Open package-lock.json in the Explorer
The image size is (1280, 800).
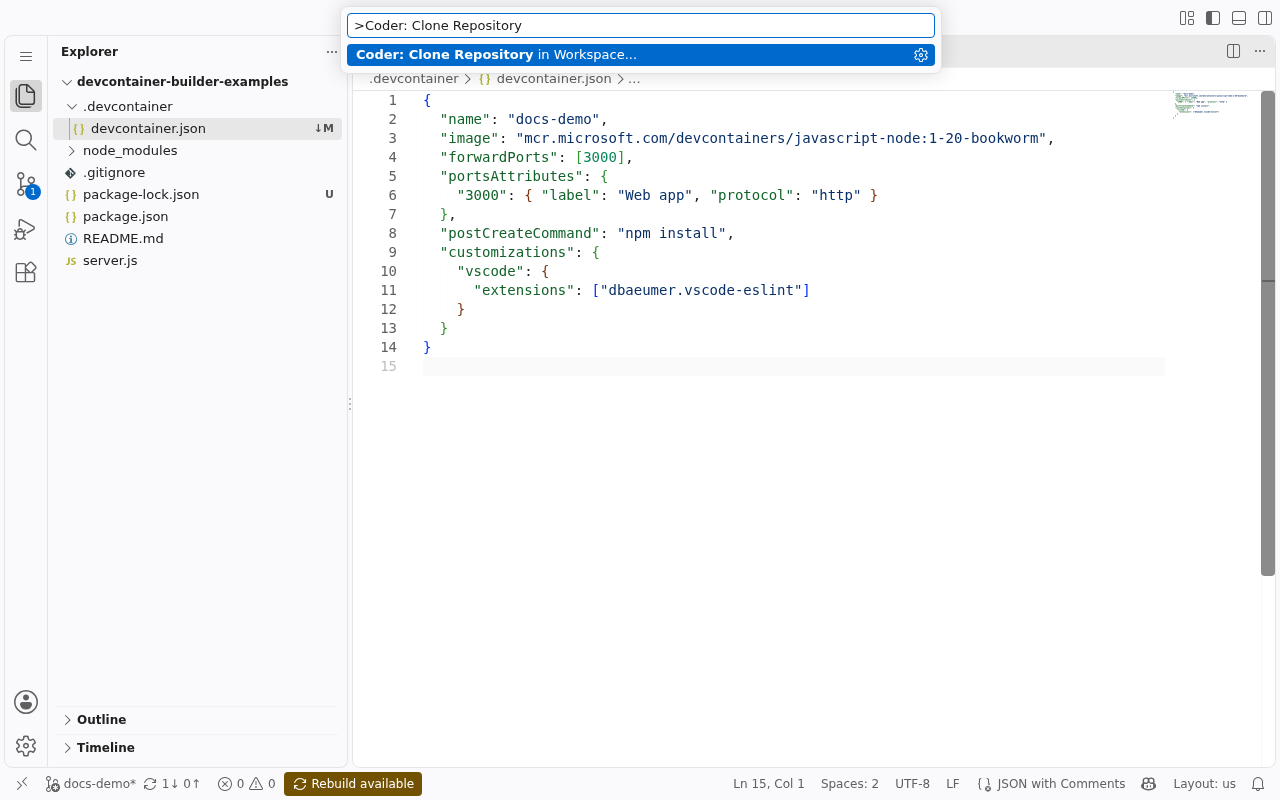198,194
